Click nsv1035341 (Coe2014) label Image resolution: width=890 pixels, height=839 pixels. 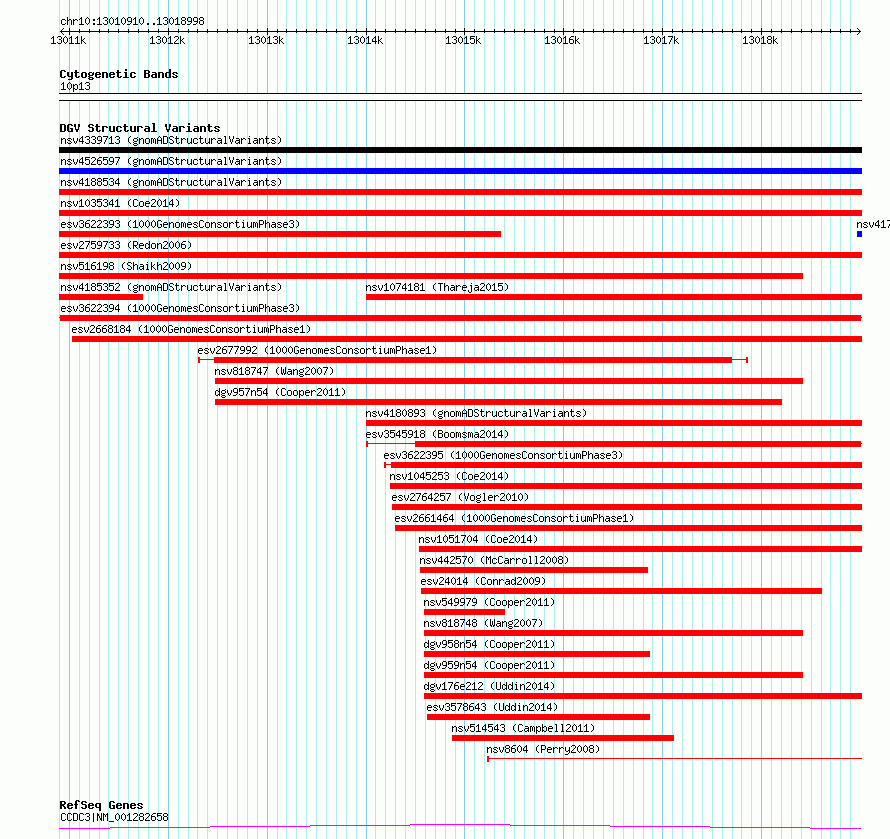click(120, 203)
